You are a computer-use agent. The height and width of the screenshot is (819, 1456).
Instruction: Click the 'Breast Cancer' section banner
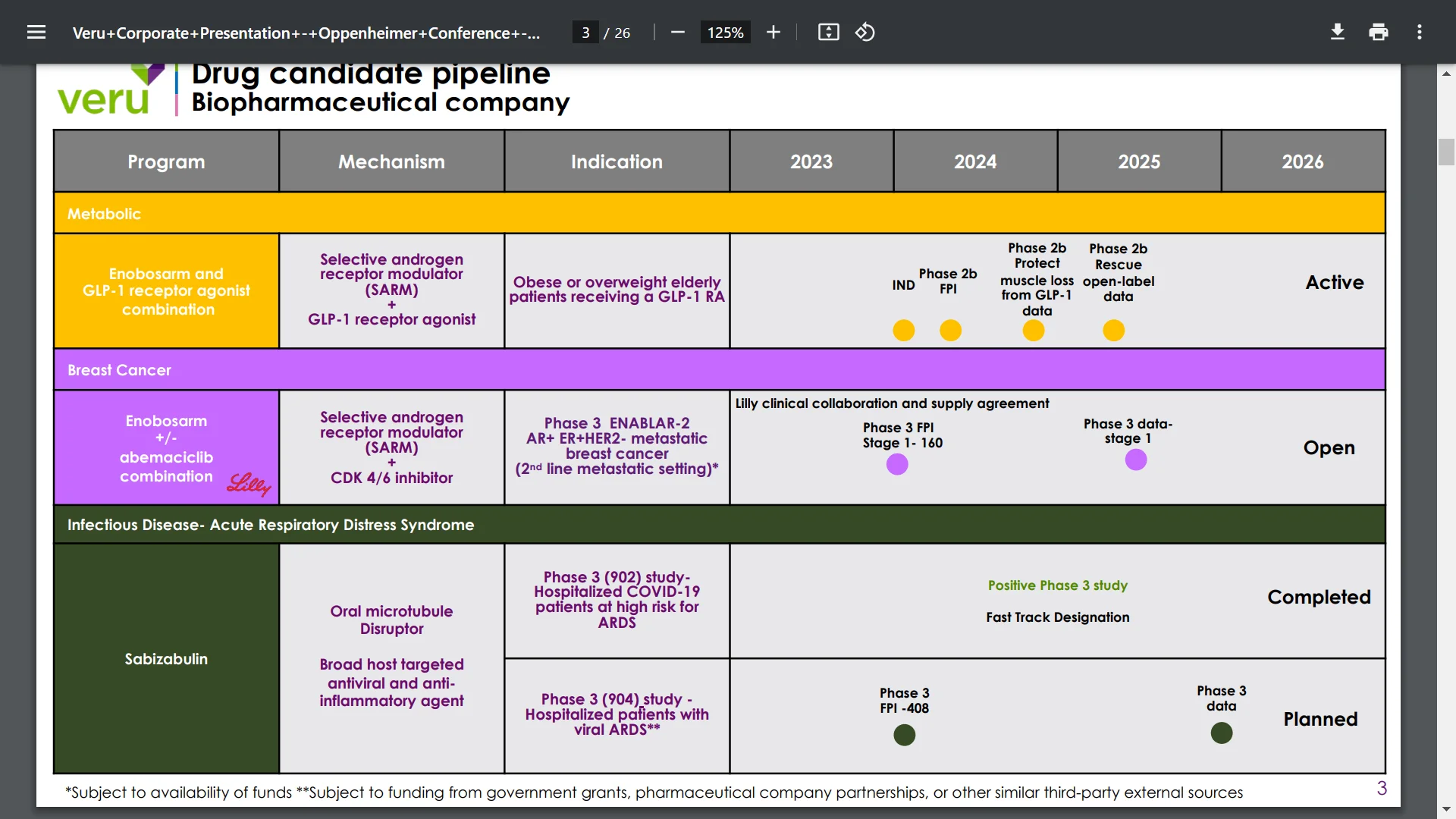tap(719, 370)
